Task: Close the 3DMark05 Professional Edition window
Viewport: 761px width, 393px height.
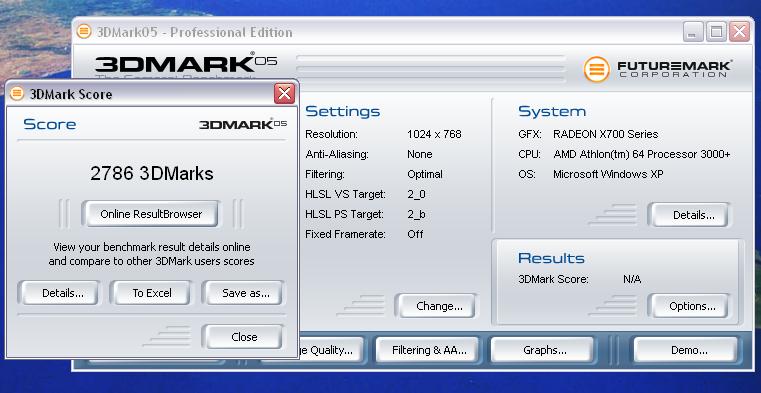Action: pyautogui.click(x=739, y=33)
